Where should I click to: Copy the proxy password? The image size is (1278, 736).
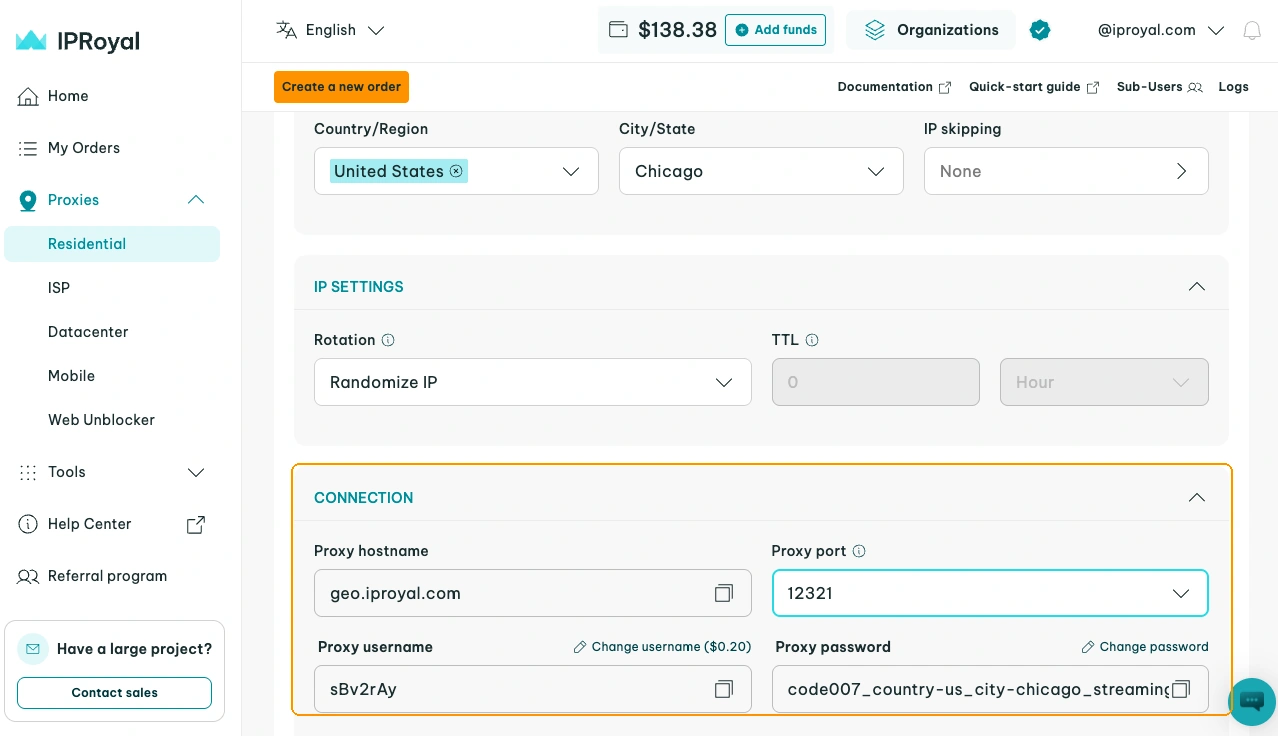(x=1181, y=689)
